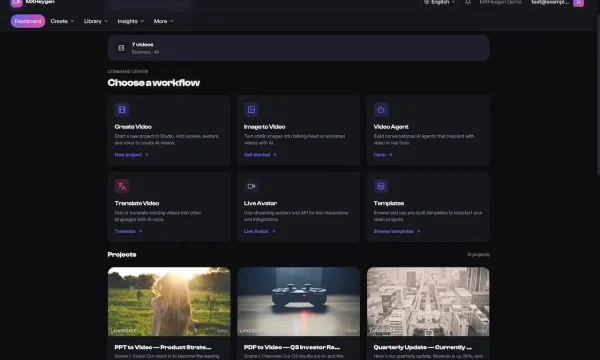The image size is (600, 360).
Task: Click the Live Avatar camera icon
Action: tap(251, 186)
